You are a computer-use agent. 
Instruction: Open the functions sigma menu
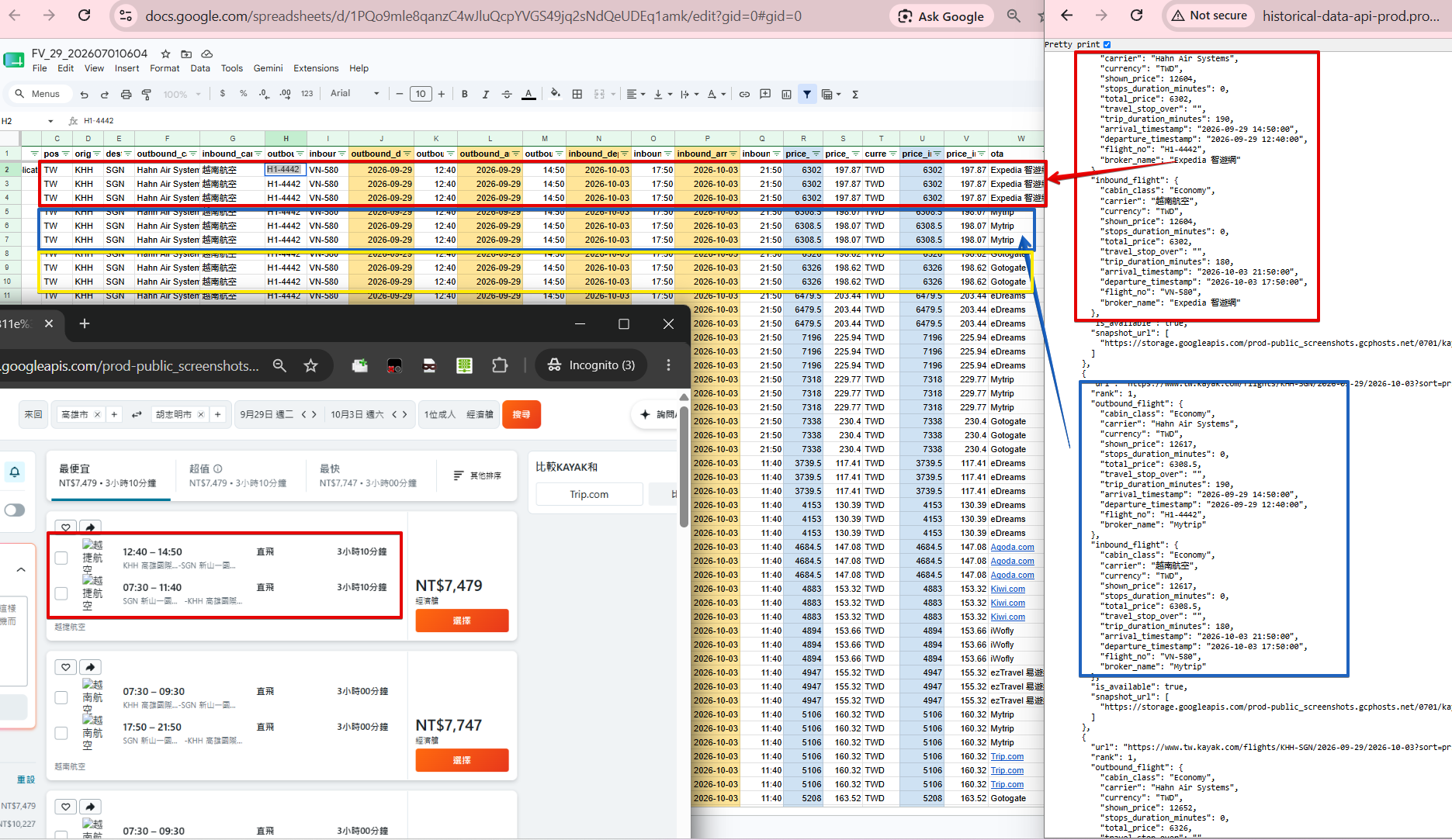pyautogui.click(x=855, y=95)
